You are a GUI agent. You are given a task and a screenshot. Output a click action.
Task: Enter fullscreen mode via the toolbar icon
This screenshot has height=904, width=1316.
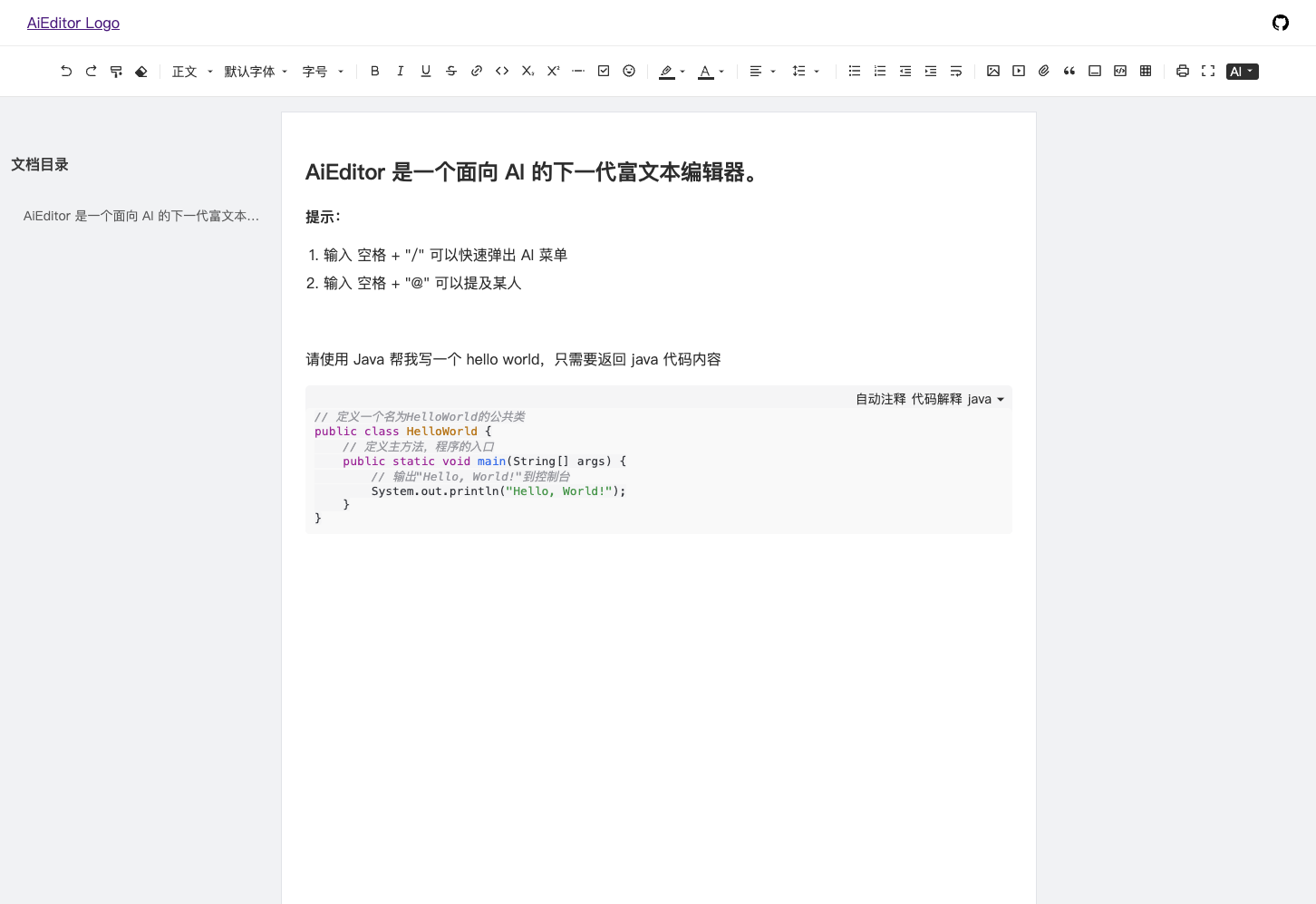[x=1207, y=71]
